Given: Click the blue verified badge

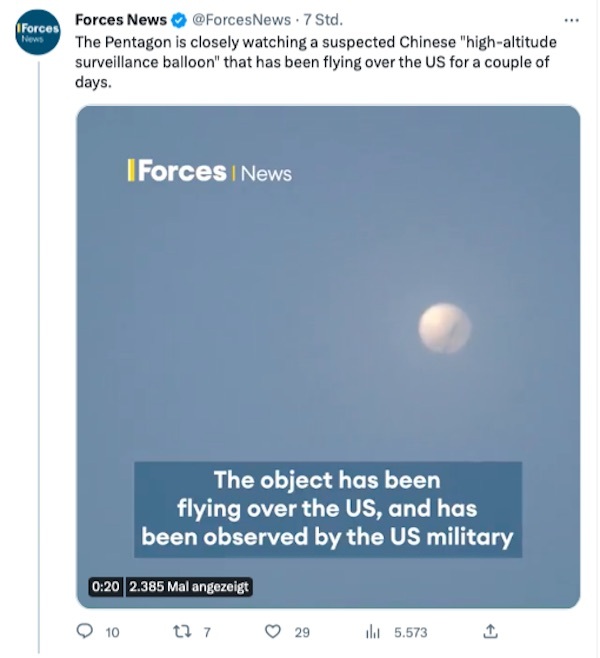Looking at the screenshot, I should pyautogui.click(x=180, y=20).
